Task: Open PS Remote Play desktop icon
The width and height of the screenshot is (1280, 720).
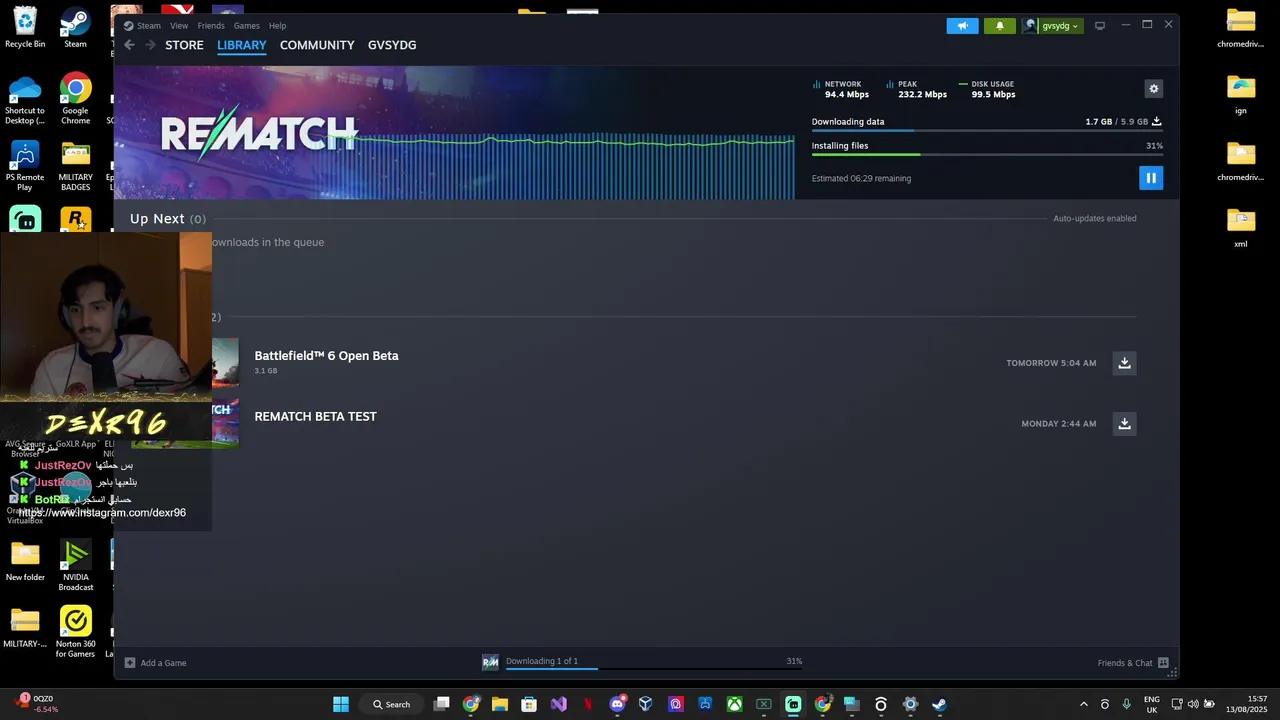Action: point(25,165)
